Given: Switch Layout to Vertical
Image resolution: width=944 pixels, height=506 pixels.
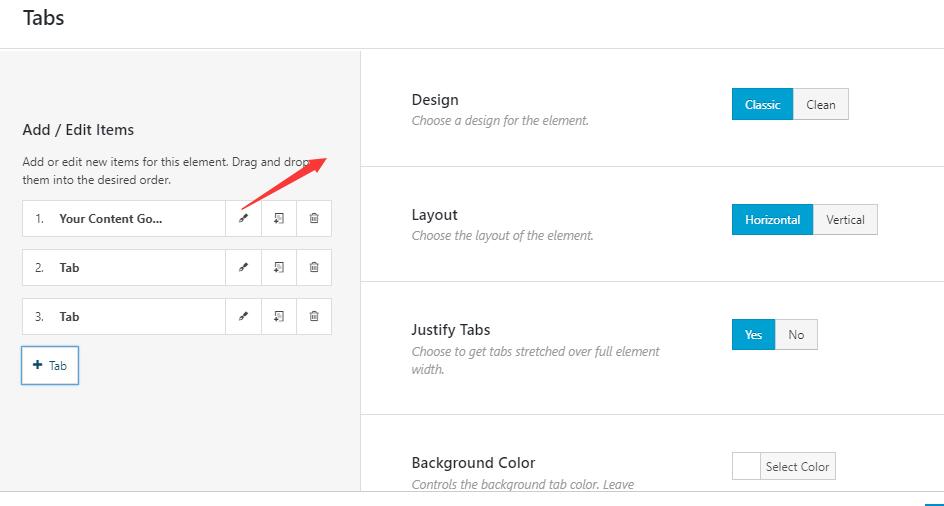Looking at the screenshot, I should point(845,219).
